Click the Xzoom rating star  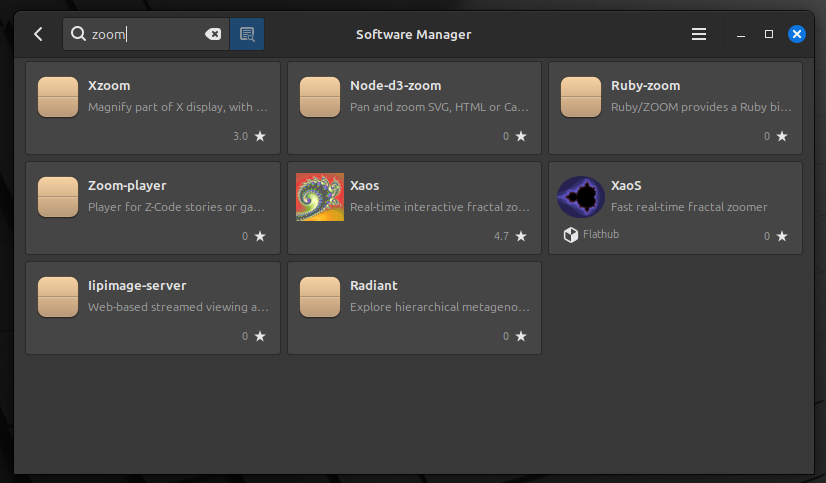point(260,136)
